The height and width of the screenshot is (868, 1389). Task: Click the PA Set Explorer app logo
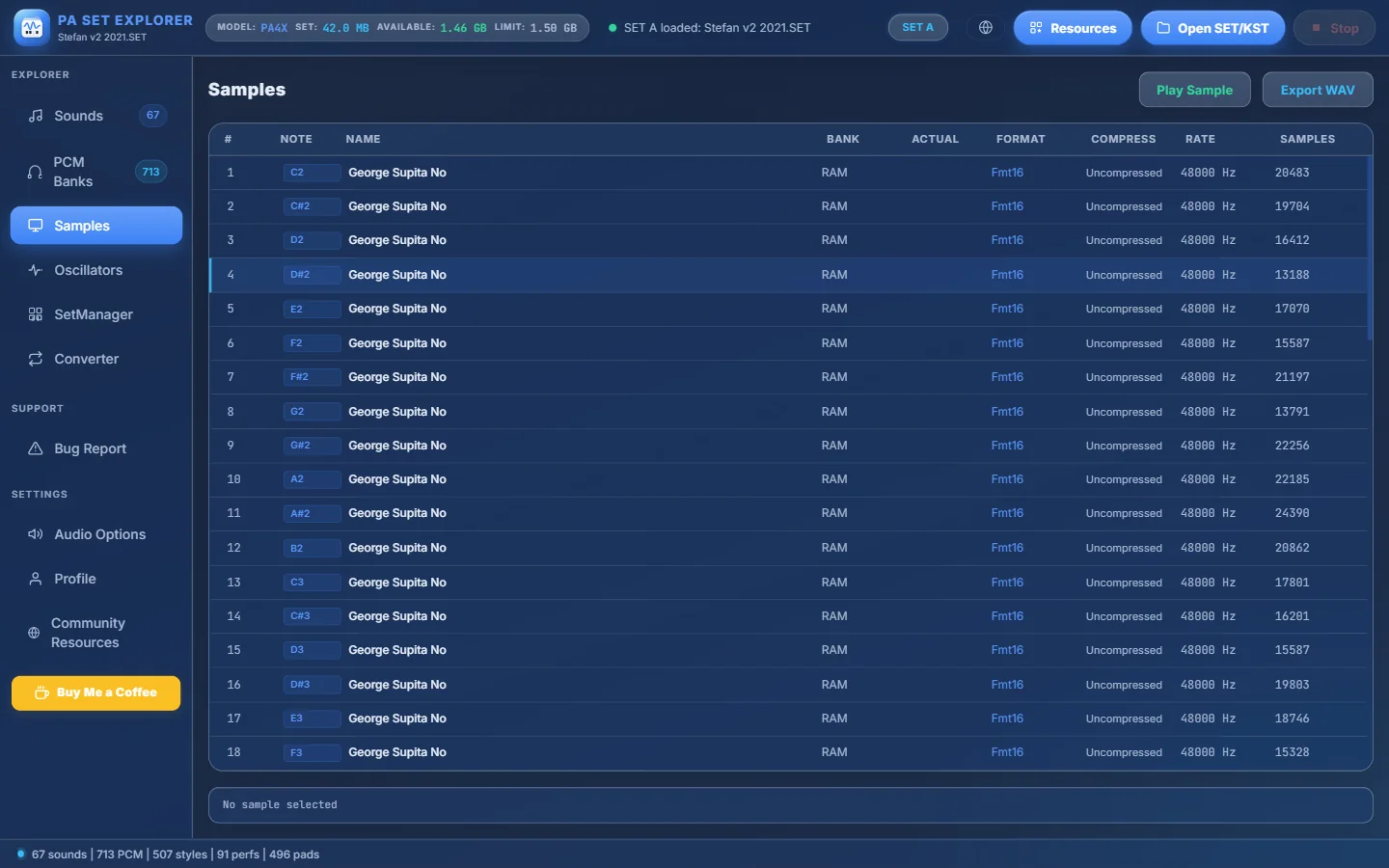tap(32, 28)
